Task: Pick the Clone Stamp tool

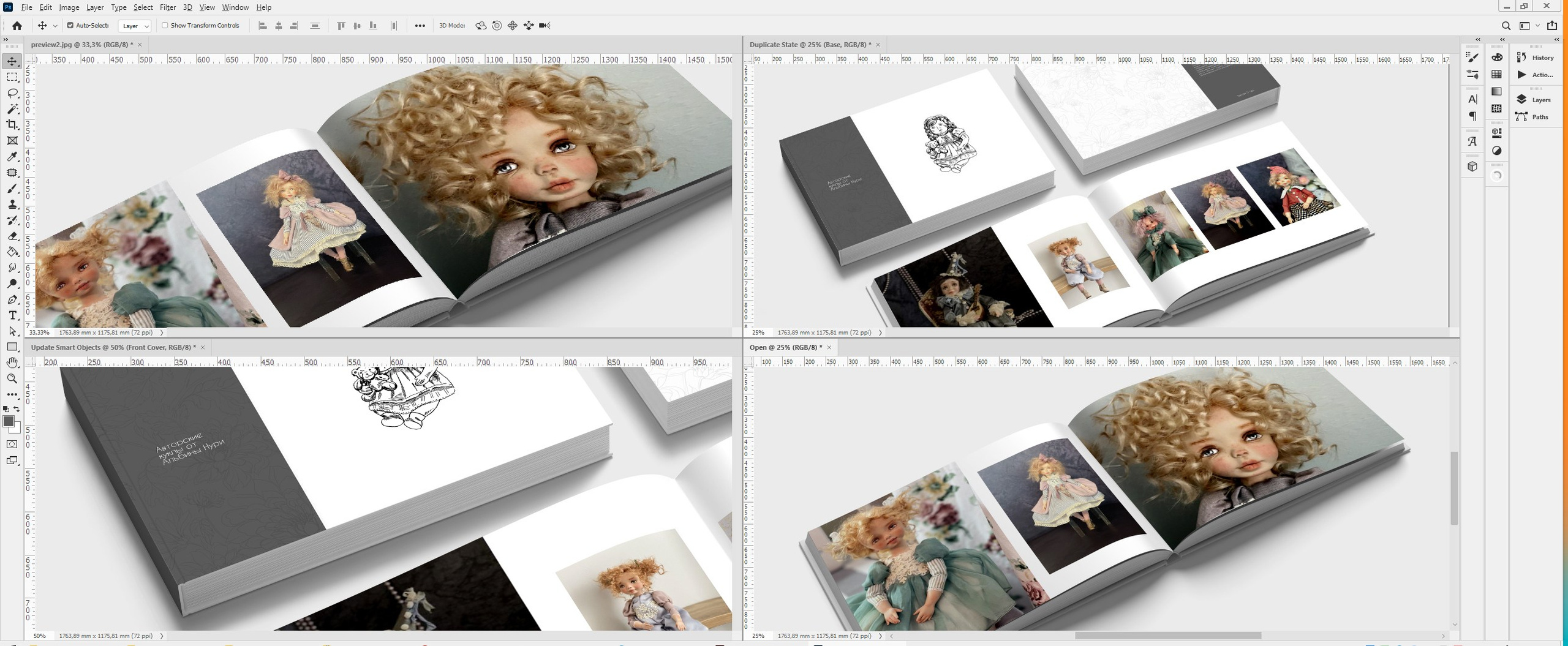Action: click(x=12, y=205)
